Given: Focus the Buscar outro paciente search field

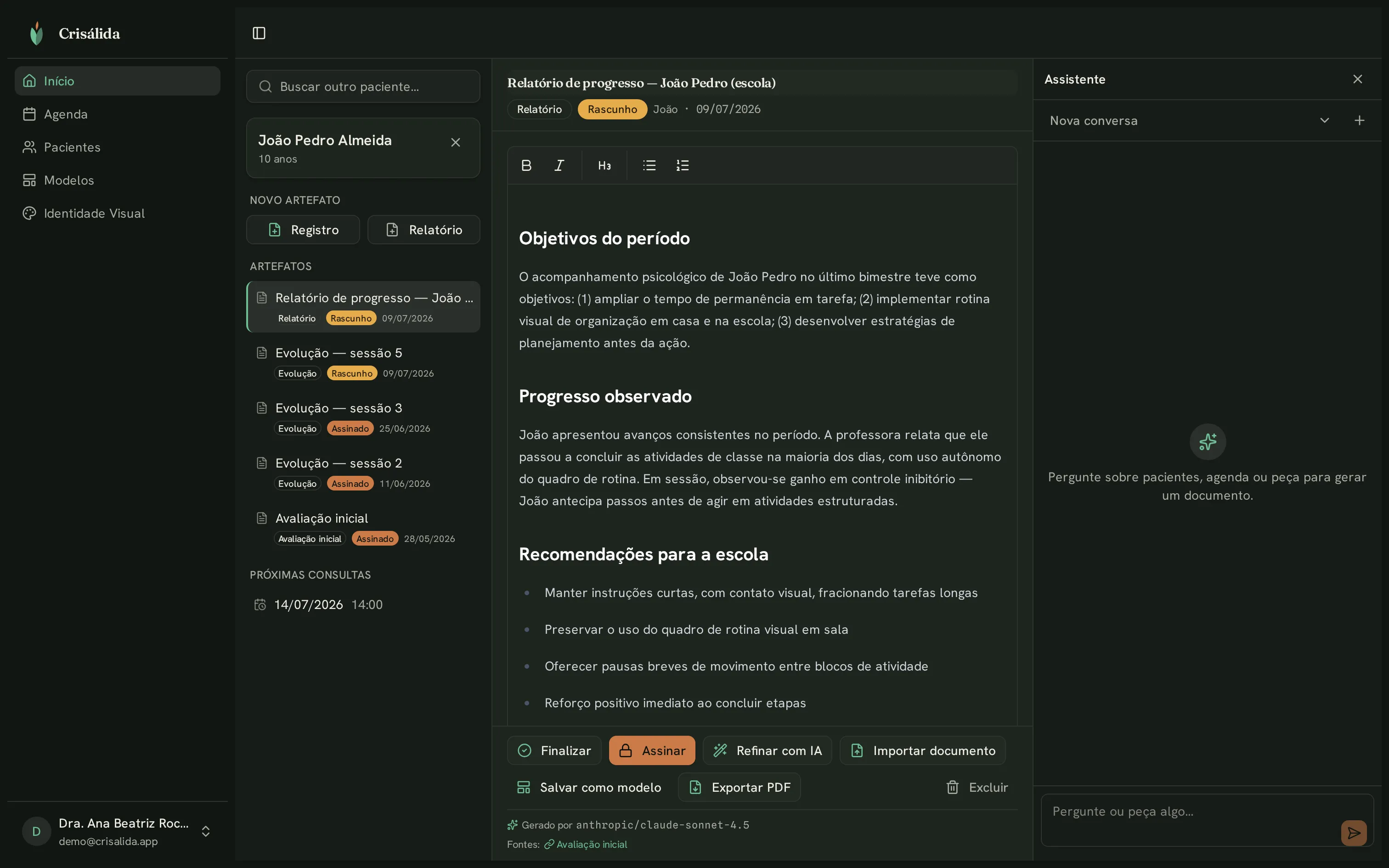Looking at the screenshot, I should (363, 87).
